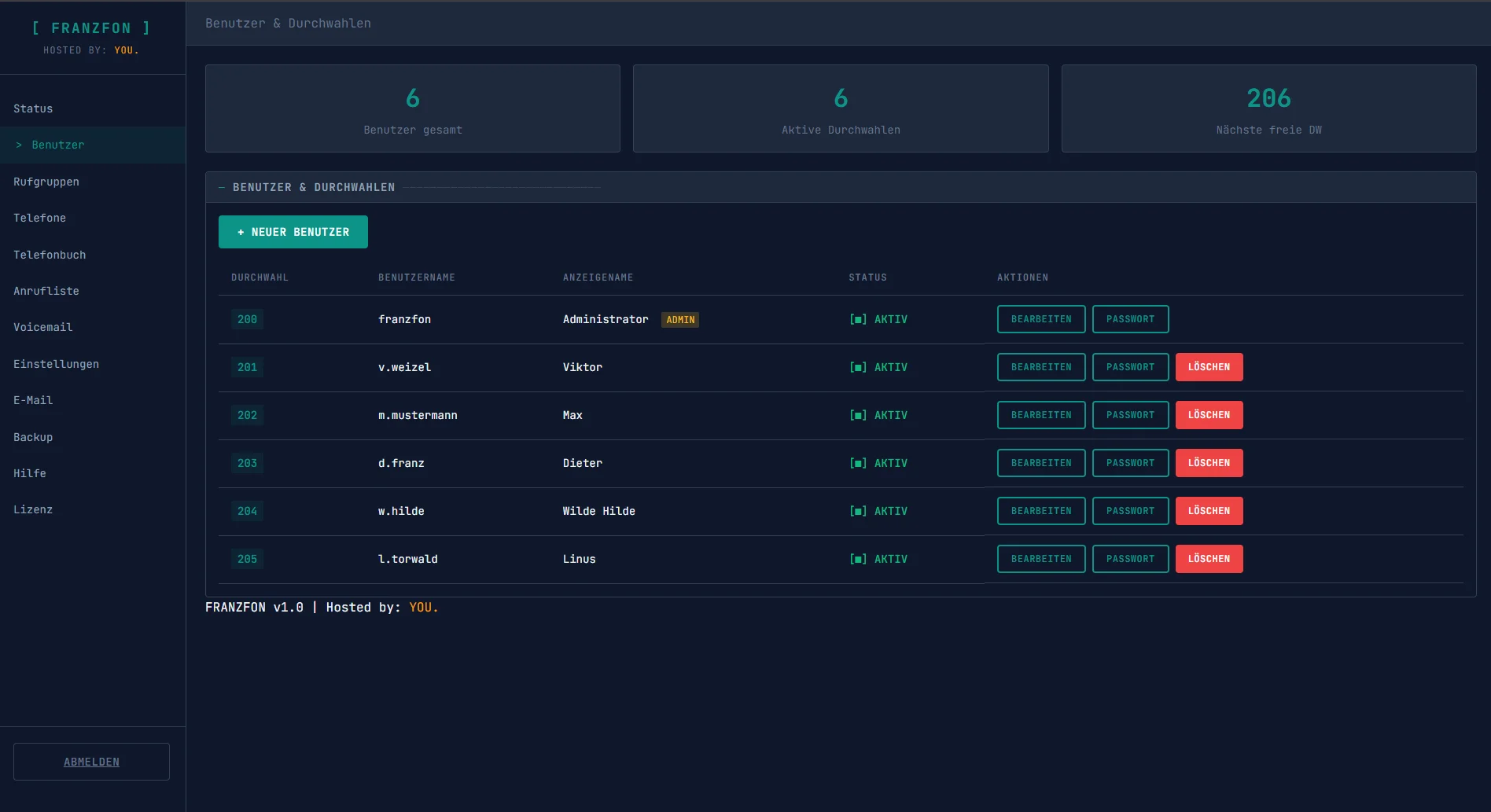Navigate to Backup section
This screenshot has width=1491, height=812.
(33, 437)
